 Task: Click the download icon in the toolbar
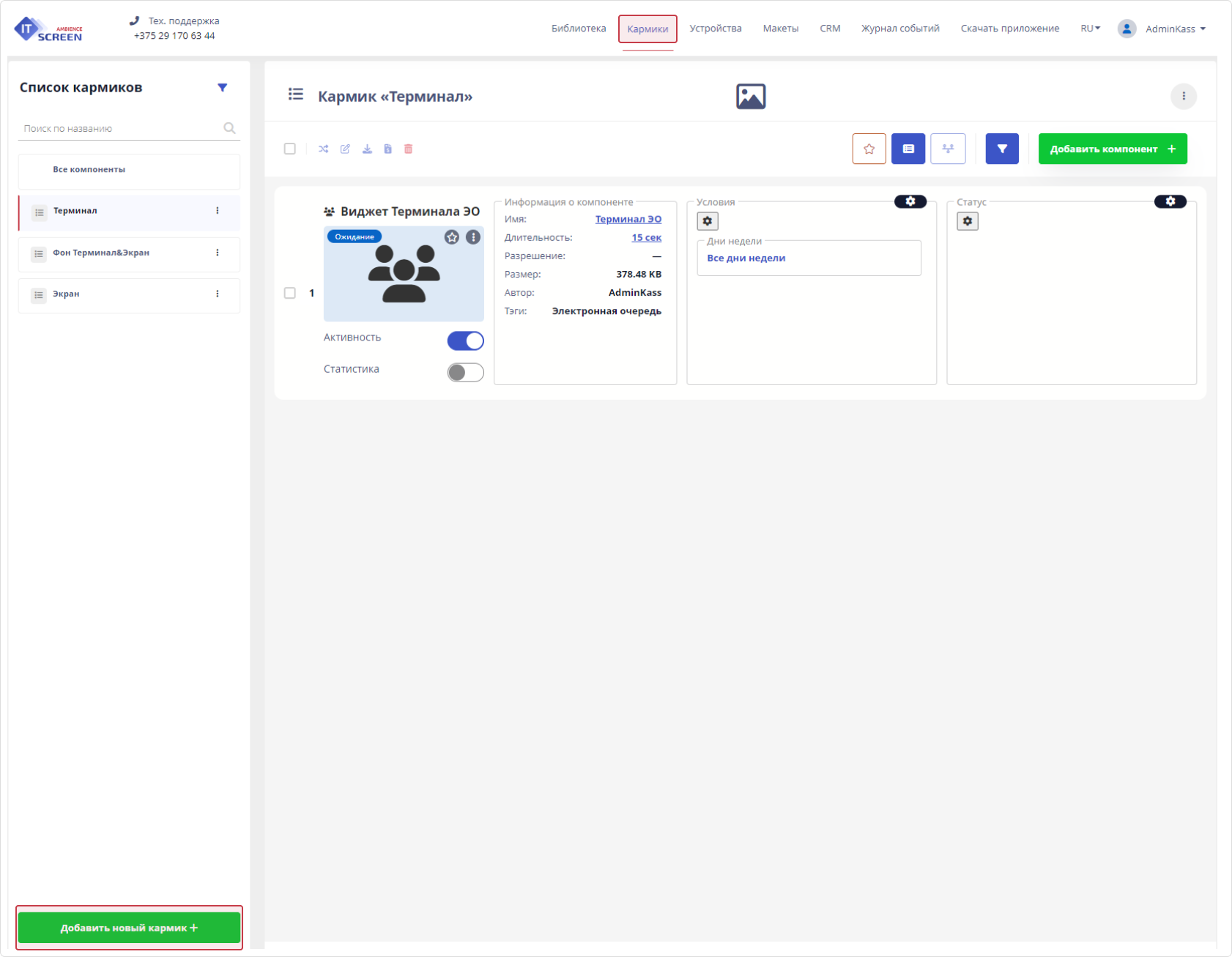click(367, 149)
